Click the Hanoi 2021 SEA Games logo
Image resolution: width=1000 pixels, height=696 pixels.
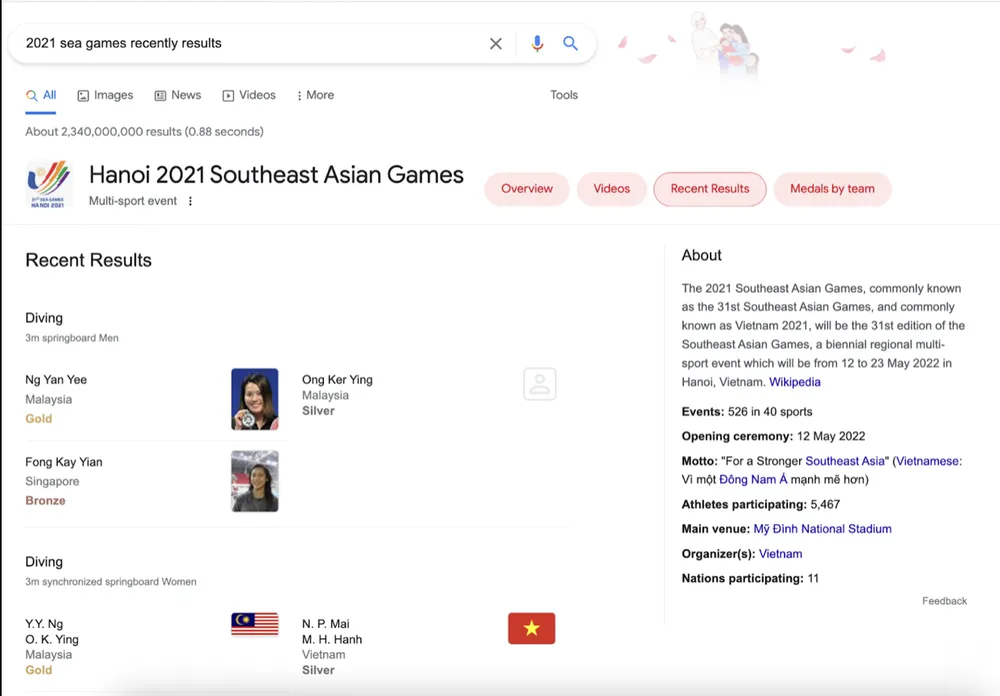(x=47, y=185)
